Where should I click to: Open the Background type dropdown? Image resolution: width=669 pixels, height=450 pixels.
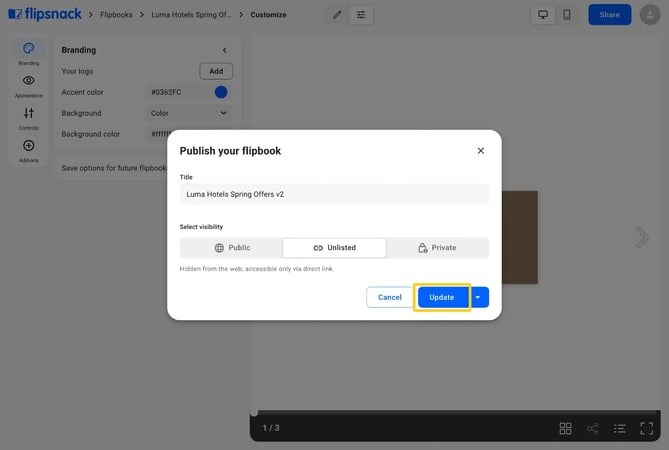click(189, 113)
